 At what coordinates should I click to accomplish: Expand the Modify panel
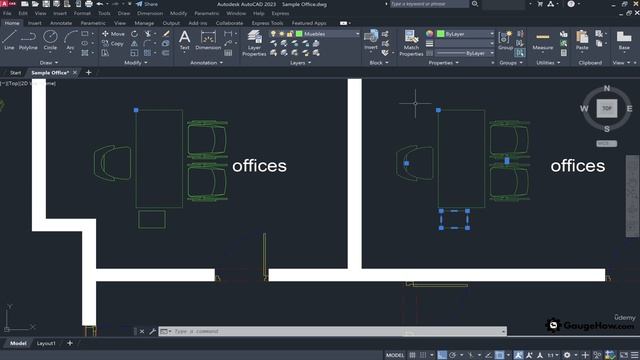pyautogui.click(x=136, y=63)
